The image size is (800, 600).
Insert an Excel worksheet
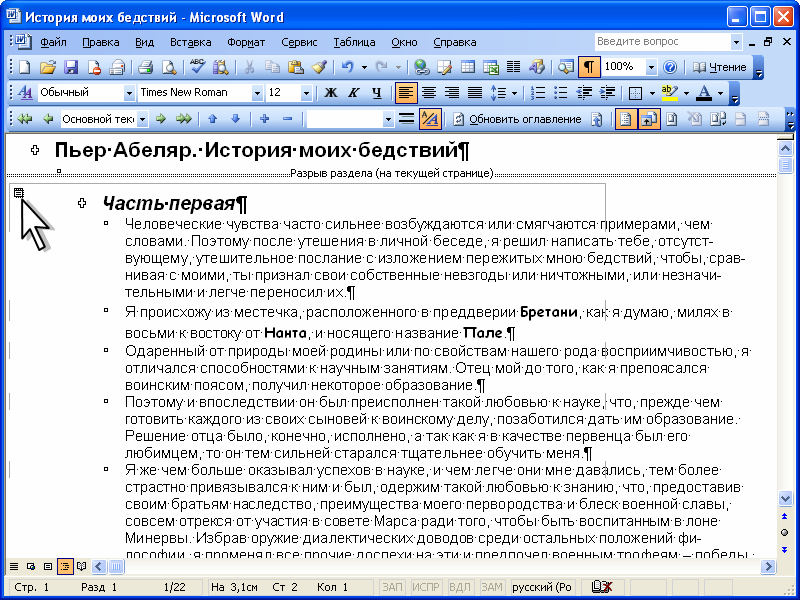pos(490,67)
